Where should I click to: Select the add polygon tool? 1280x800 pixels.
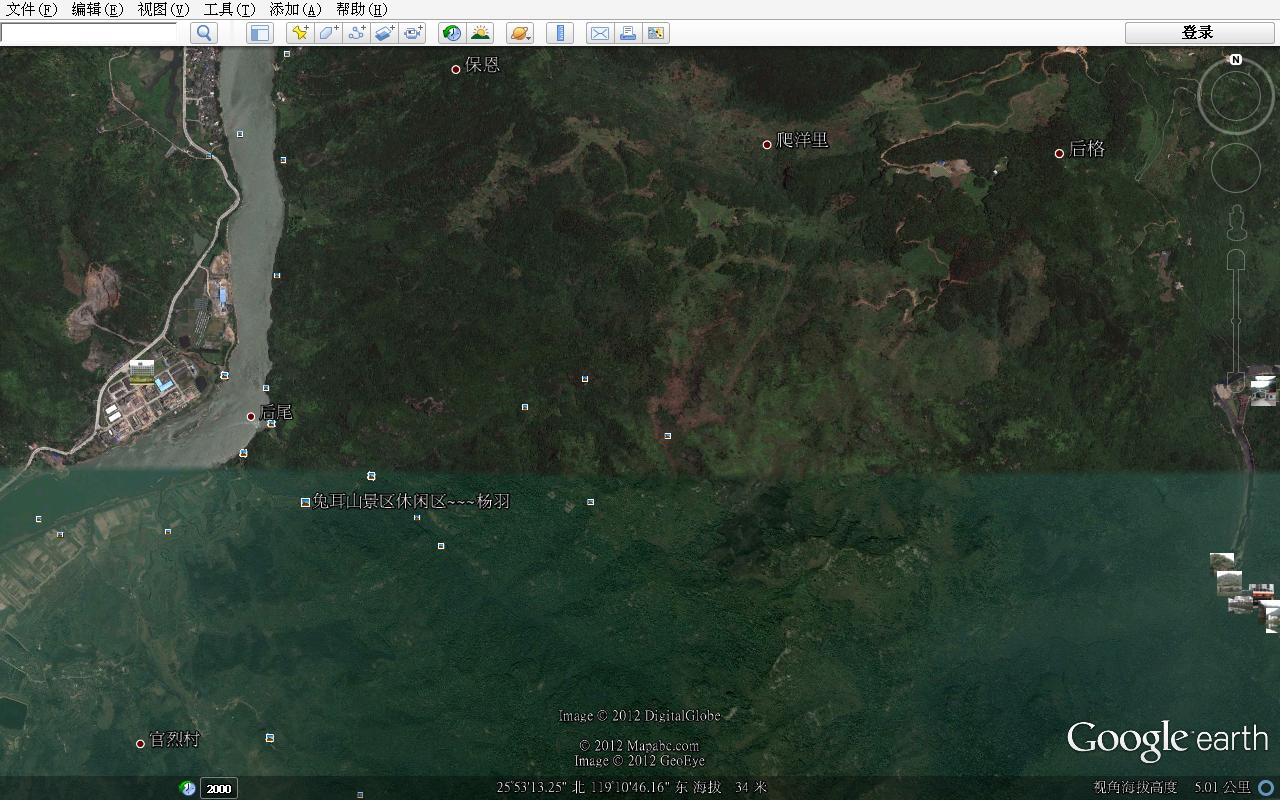pos(328,33)
